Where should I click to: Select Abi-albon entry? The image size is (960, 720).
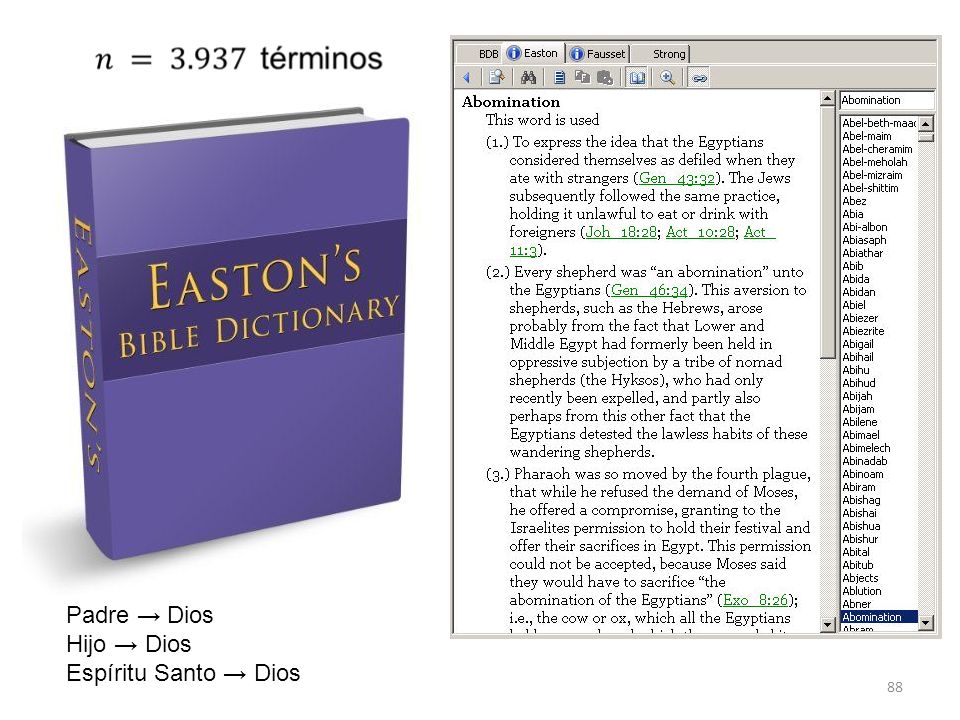click(x=864, y=227)
